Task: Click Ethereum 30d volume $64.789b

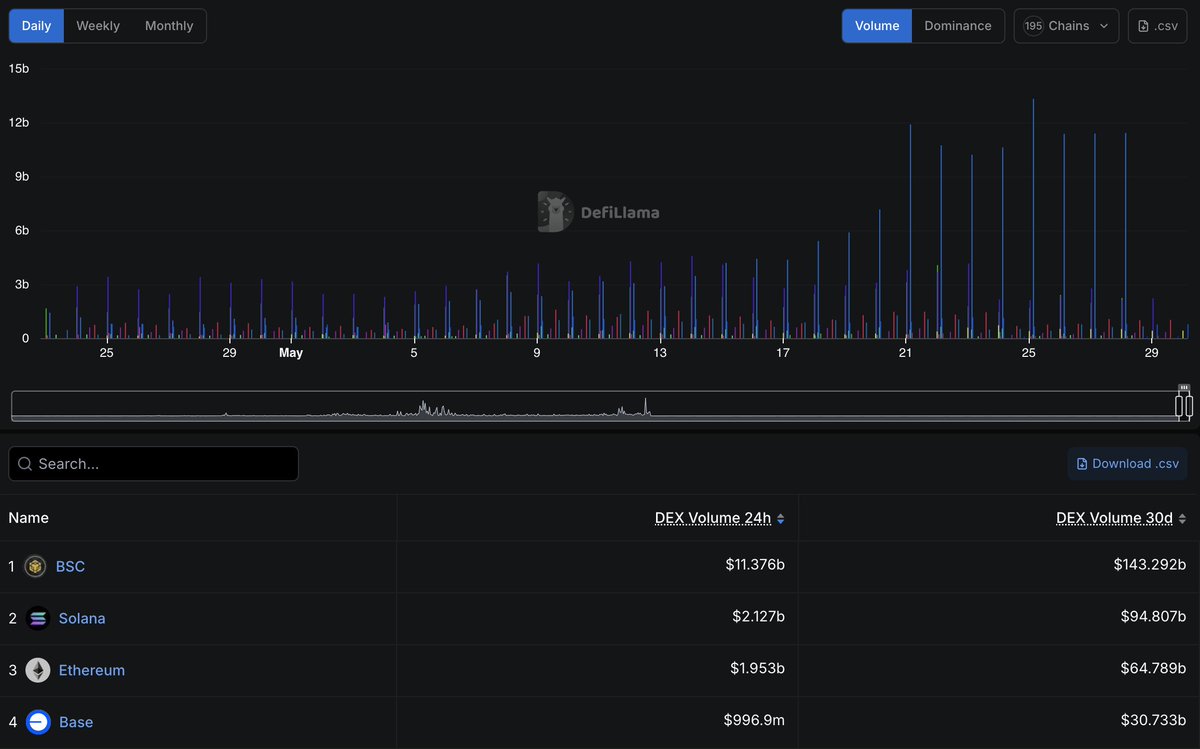Action: click(x=1154, y=670)
